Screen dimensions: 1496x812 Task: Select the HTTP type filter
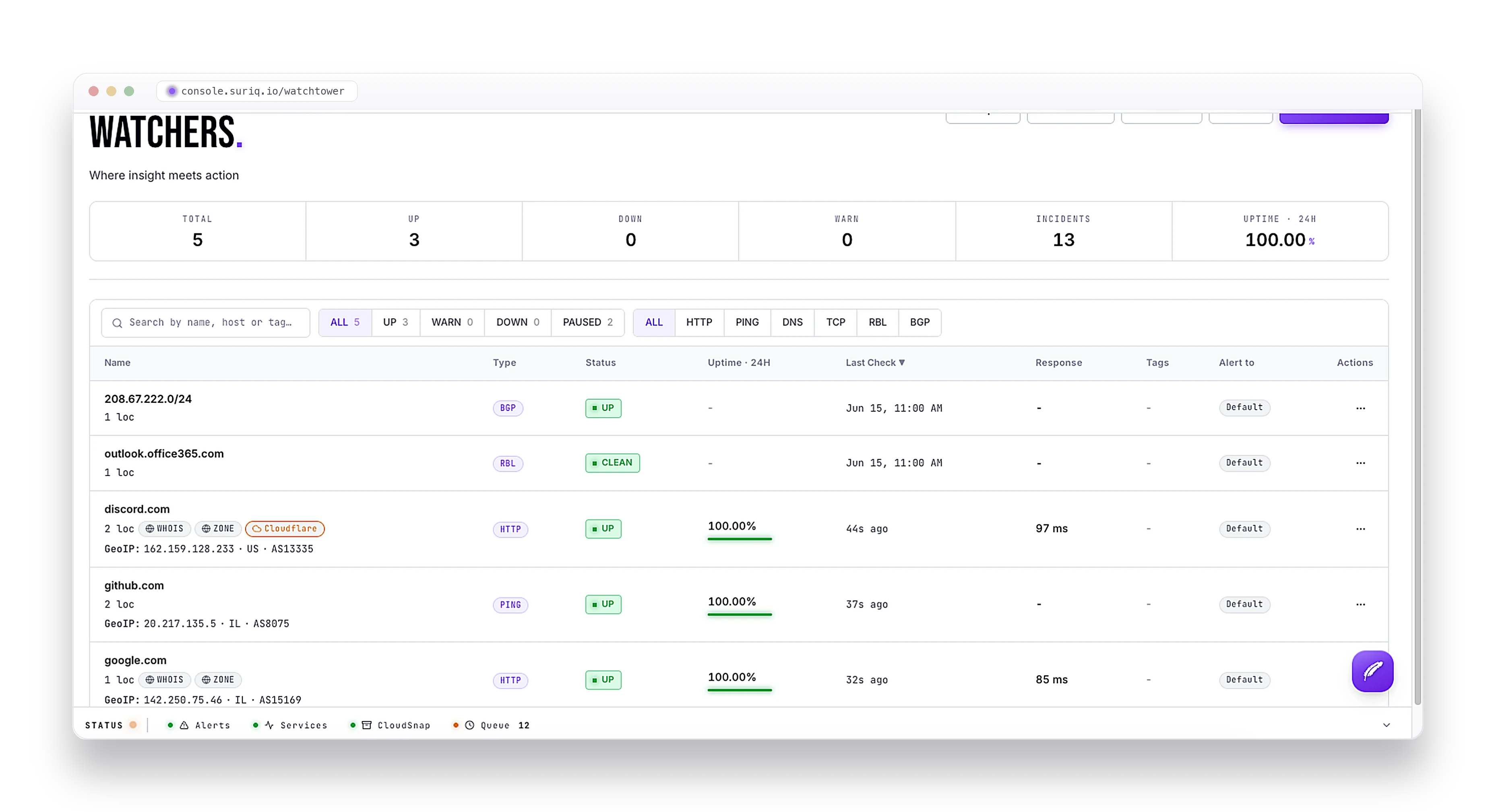pyautogui.click(x=699, y=322)
